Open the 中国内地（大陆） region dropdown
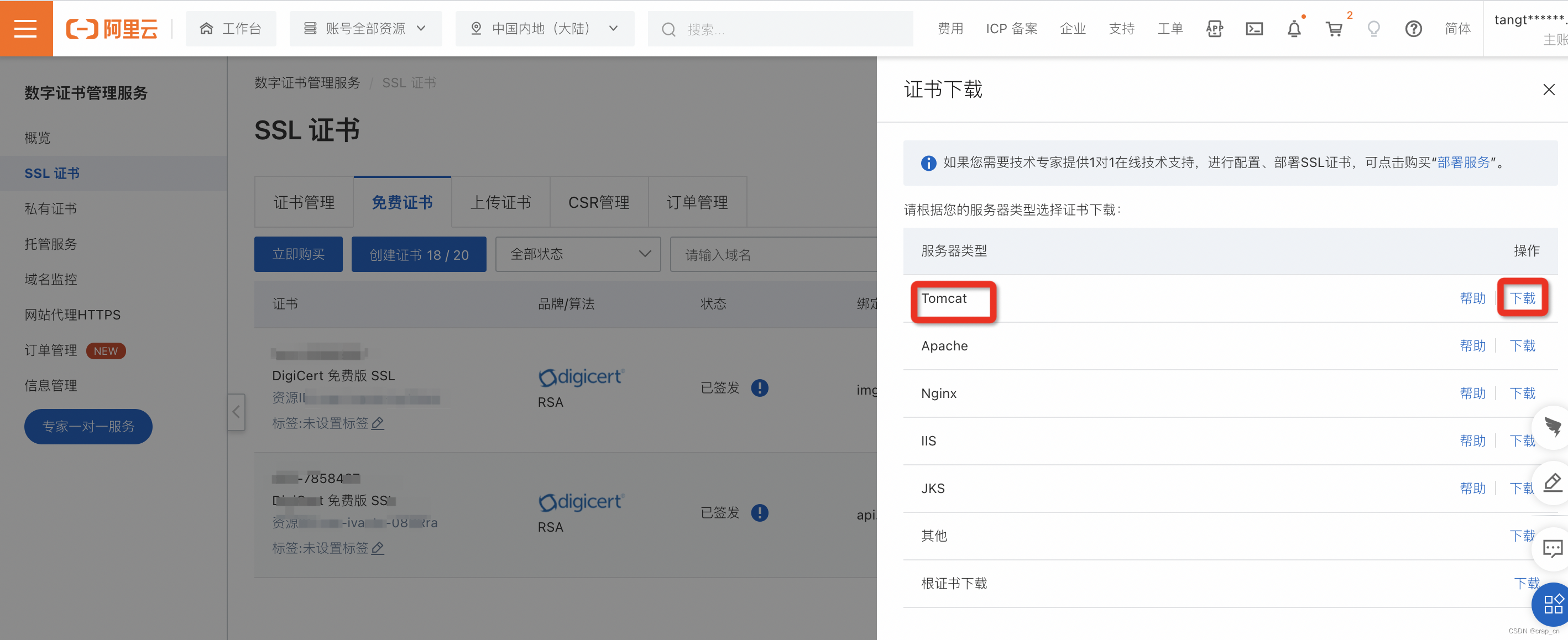This screenshot has height=640, width=1568. pos(544,29)
